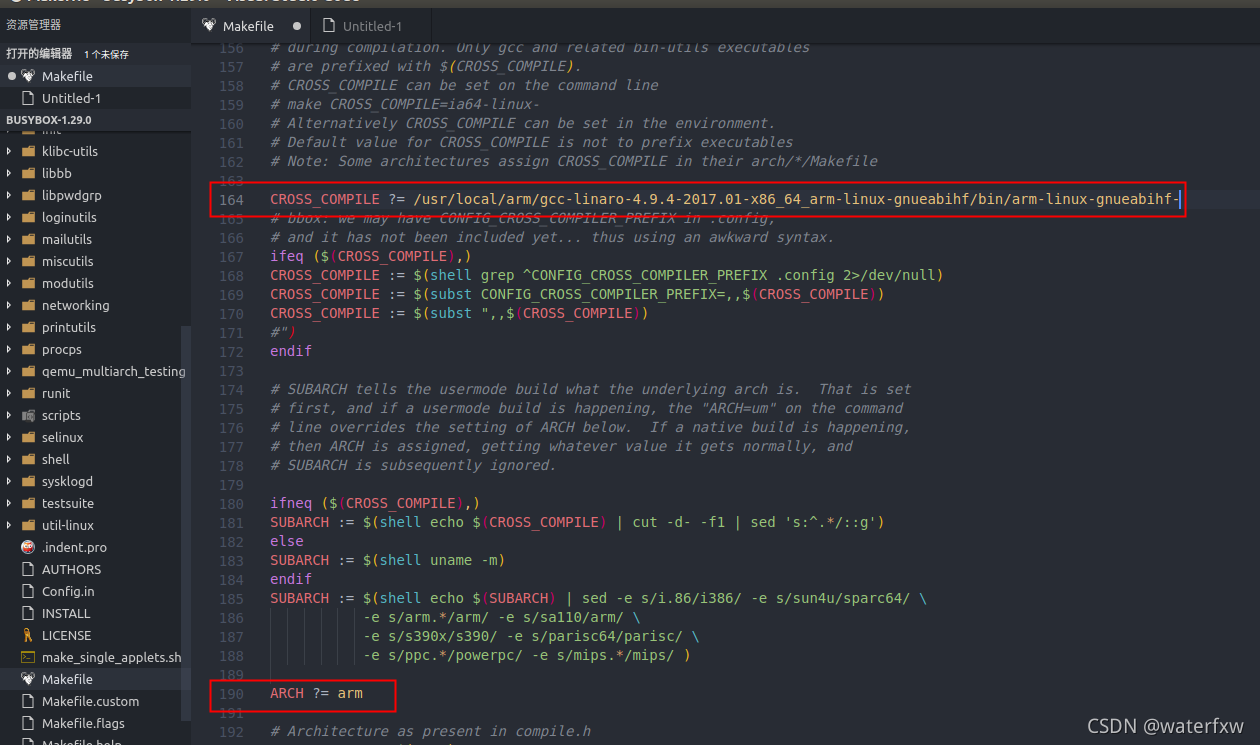The width and height of the screenshot is (1260, 745).
Task: Open the Makefile editor tab
Action: (250, 26)
